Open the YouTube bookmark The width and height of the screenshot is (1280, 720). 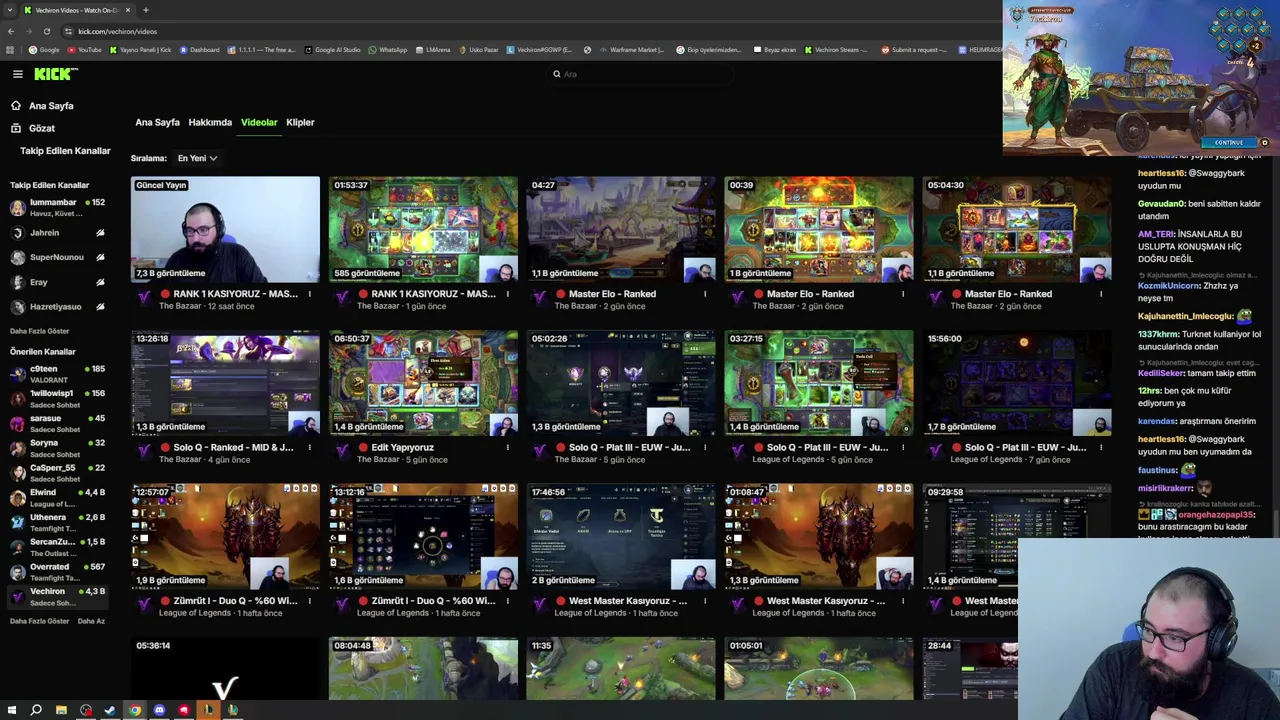[84, 50]
